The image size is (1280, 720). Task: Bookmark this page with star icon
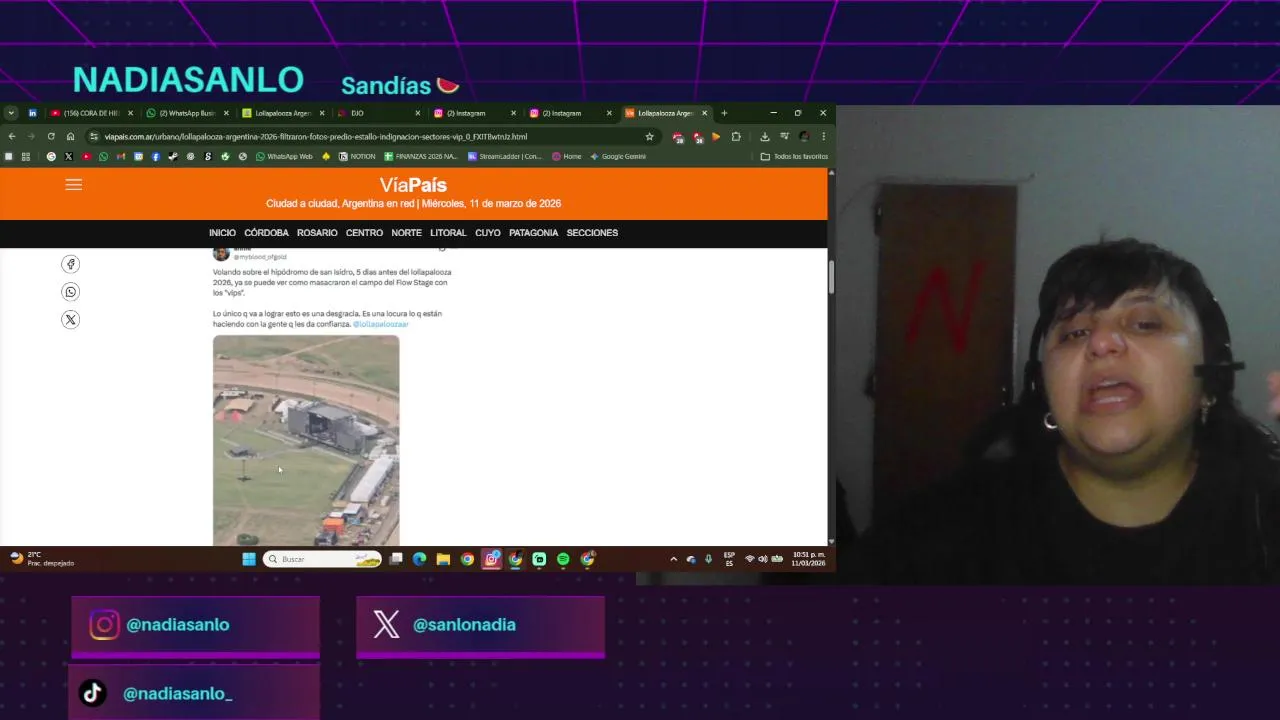(649, 136)
